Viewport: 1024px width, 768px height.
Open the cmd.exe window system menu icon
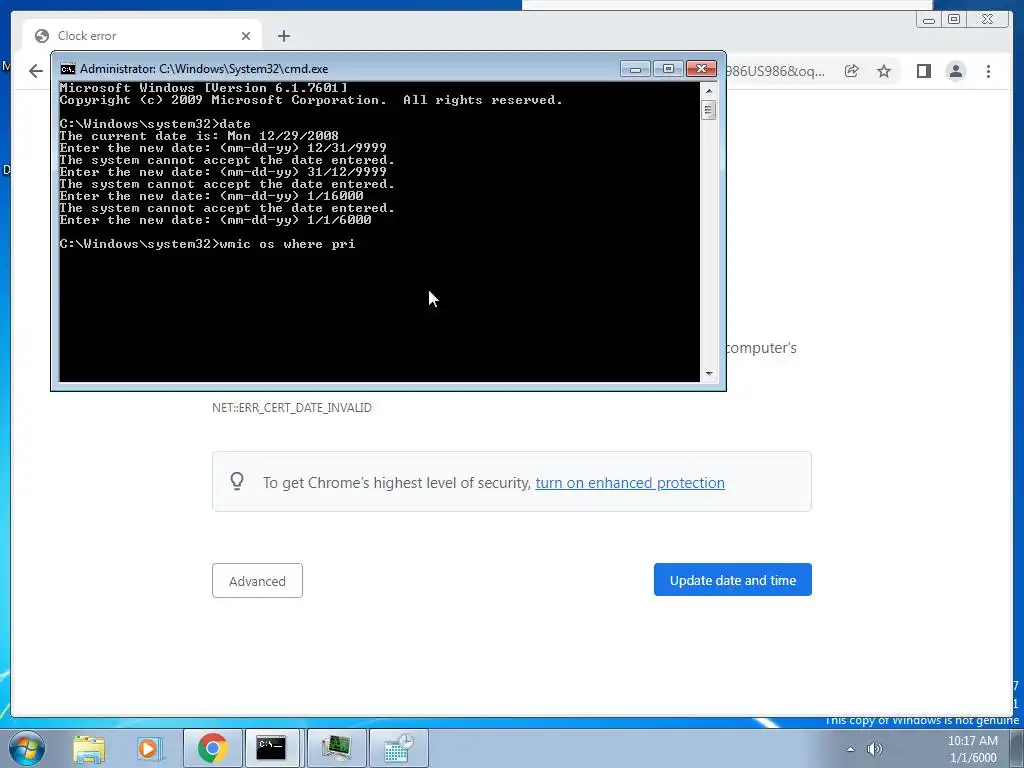click(x=68, y=69)
